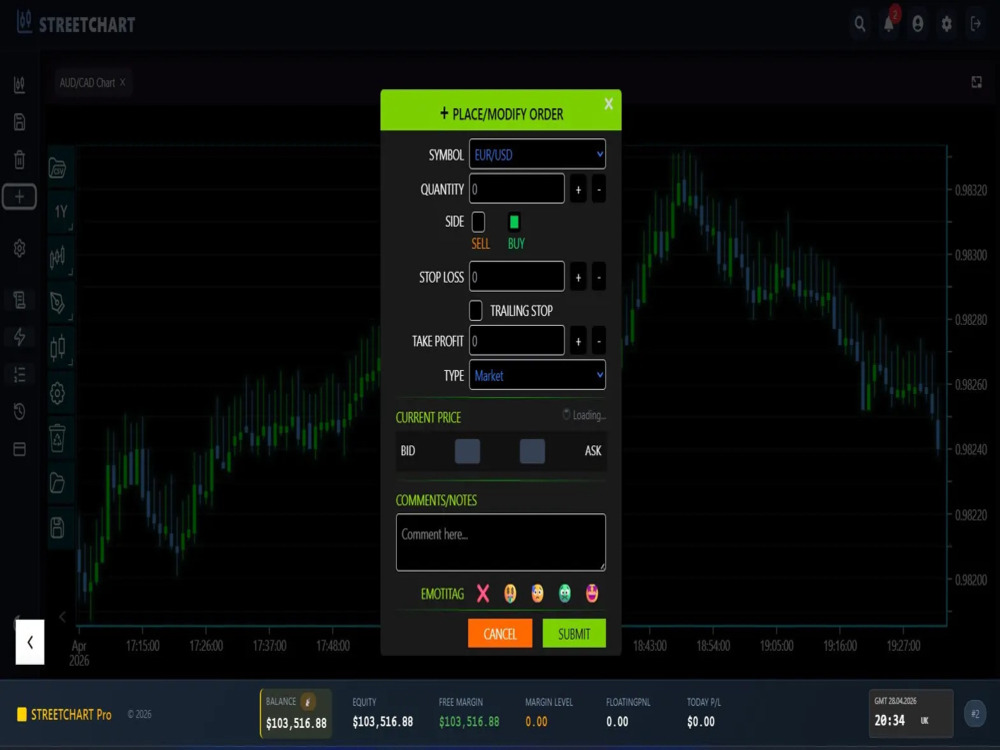Open the candlestick chart type selector
The image size is (1000, 750).
point(58,257)
